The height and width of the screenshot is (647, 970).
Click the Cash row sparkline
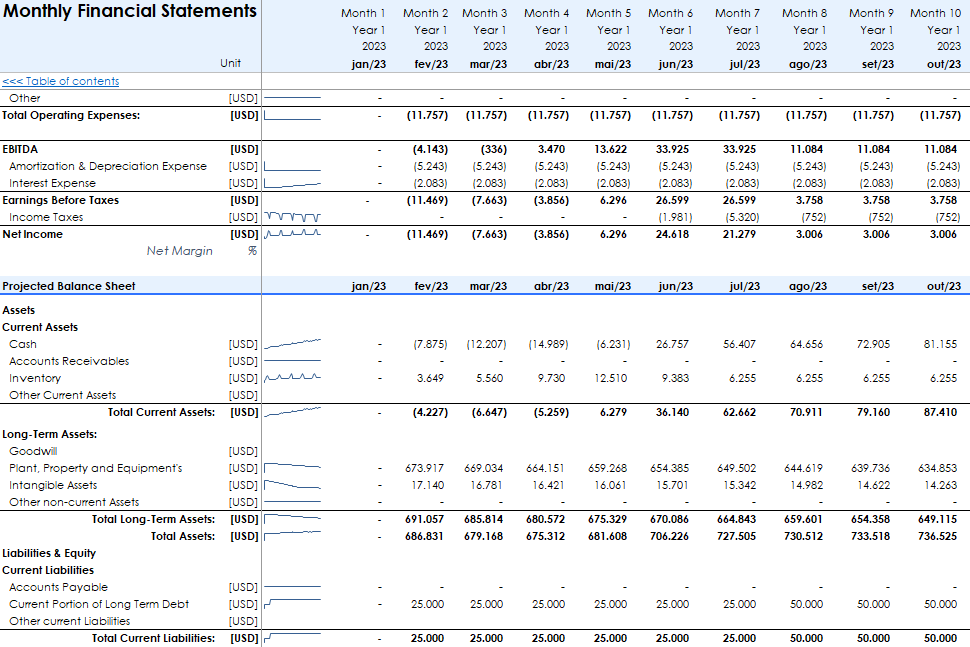tap(292, 344)
